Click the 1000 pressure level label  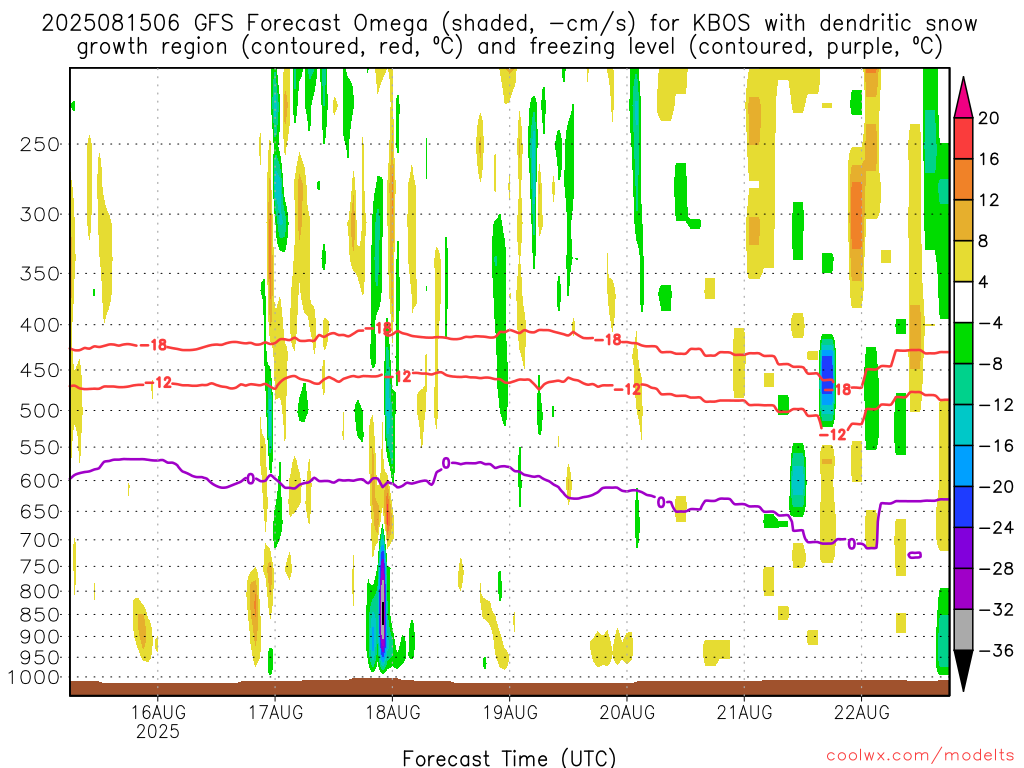pyautogui.click(x=34, y=678)
